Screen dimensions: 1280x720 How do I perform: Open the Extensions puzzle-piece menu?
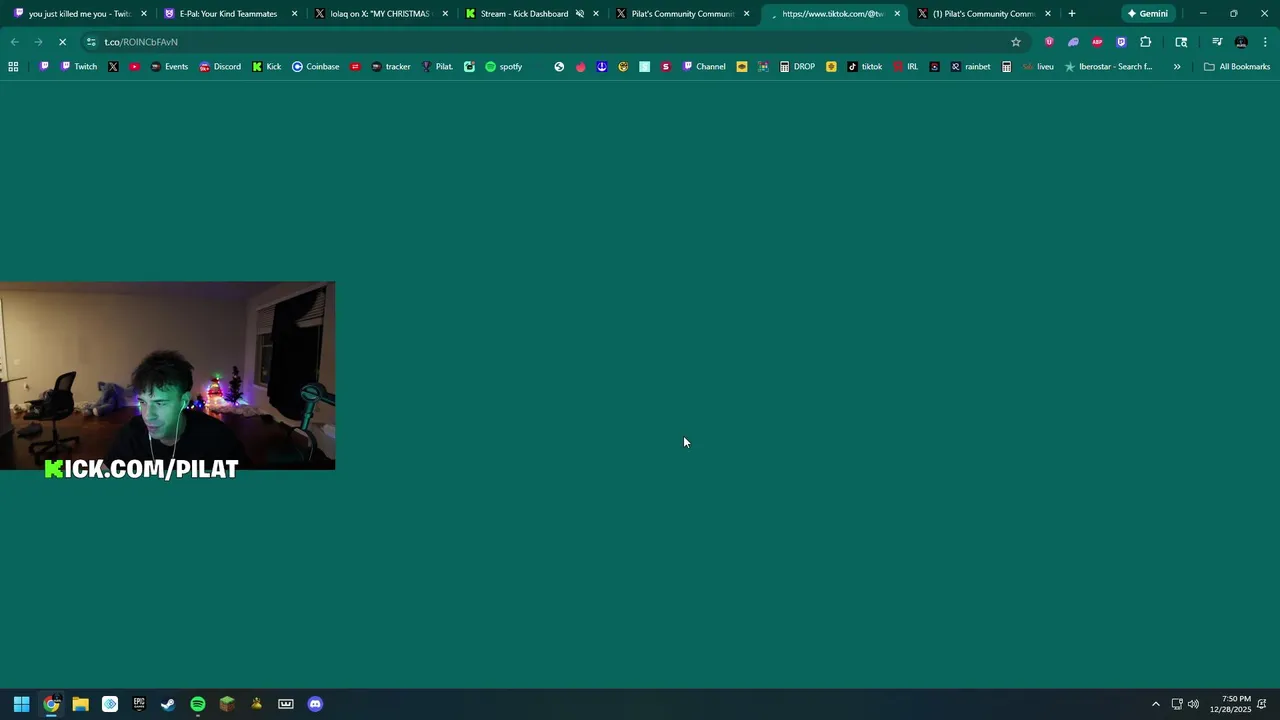tap(1145, 42)
